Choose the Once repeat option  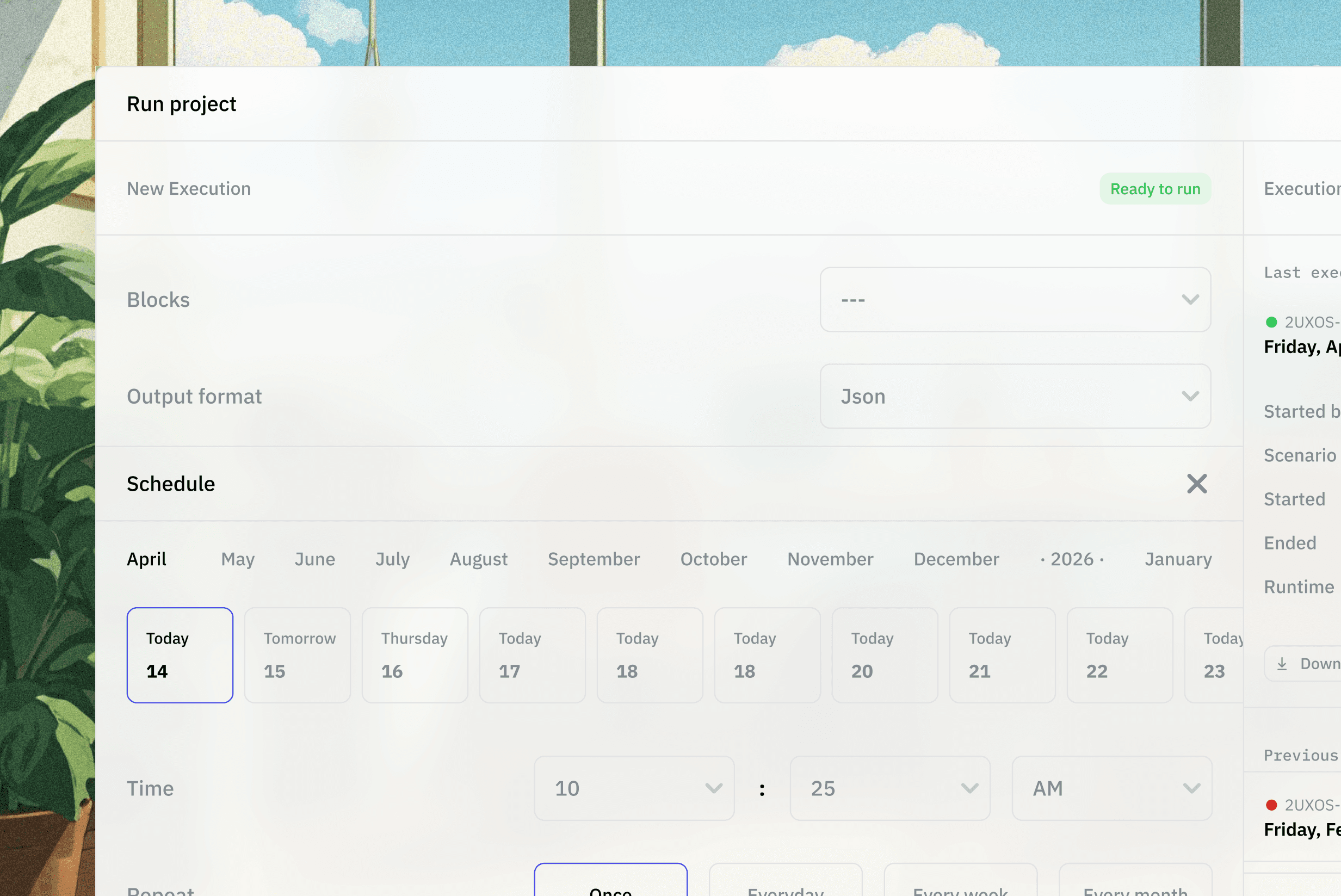[610, 883]
